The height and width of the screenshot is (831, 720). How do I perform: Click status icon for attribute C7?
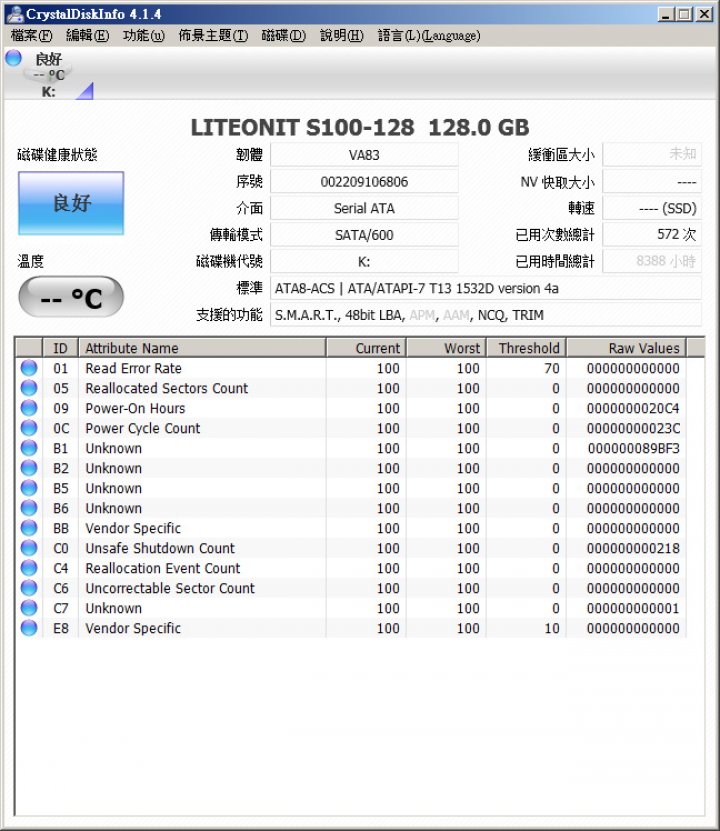point(29,608)
